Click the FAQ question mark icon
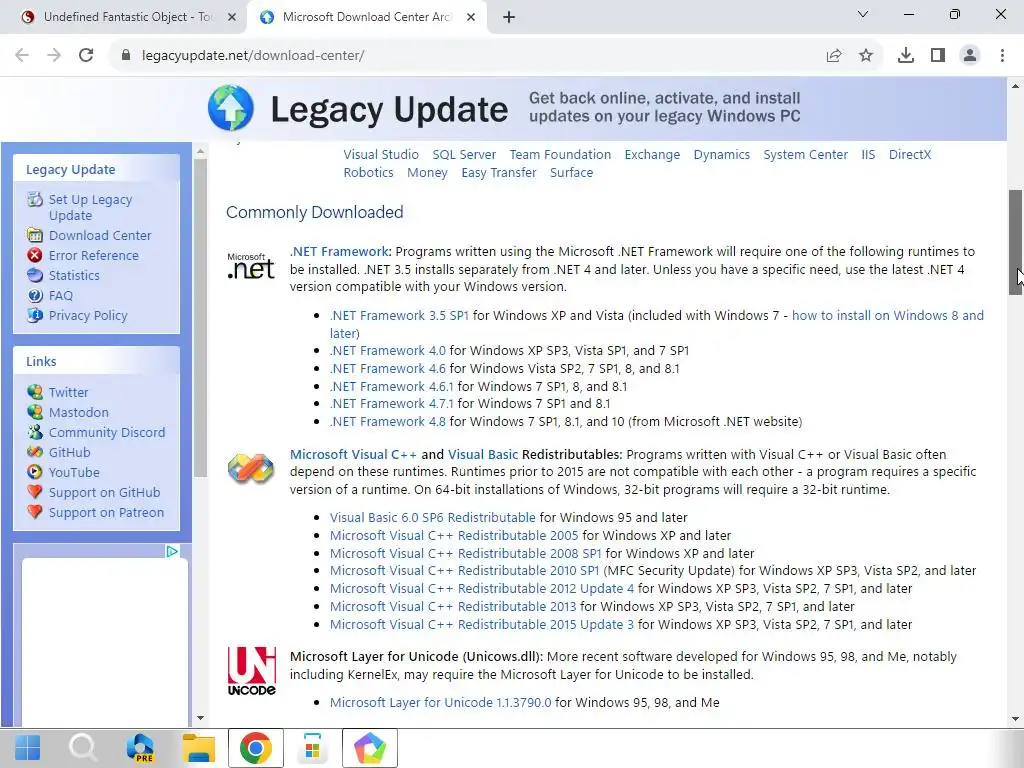The image size is (1024, 768). point(35,295)
